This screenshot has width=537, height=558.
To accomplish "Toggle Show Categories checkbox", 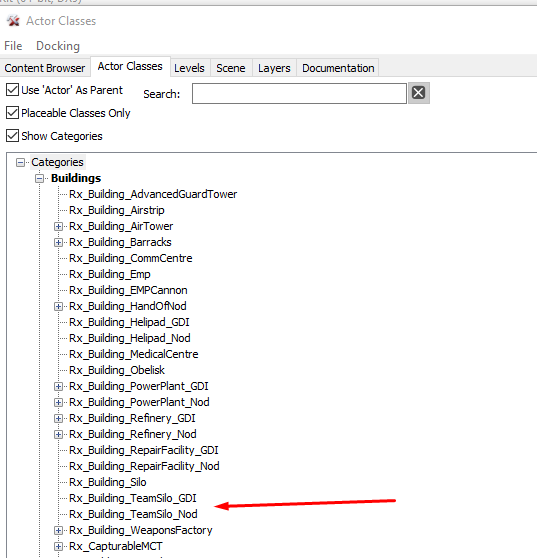I will 12,136.
